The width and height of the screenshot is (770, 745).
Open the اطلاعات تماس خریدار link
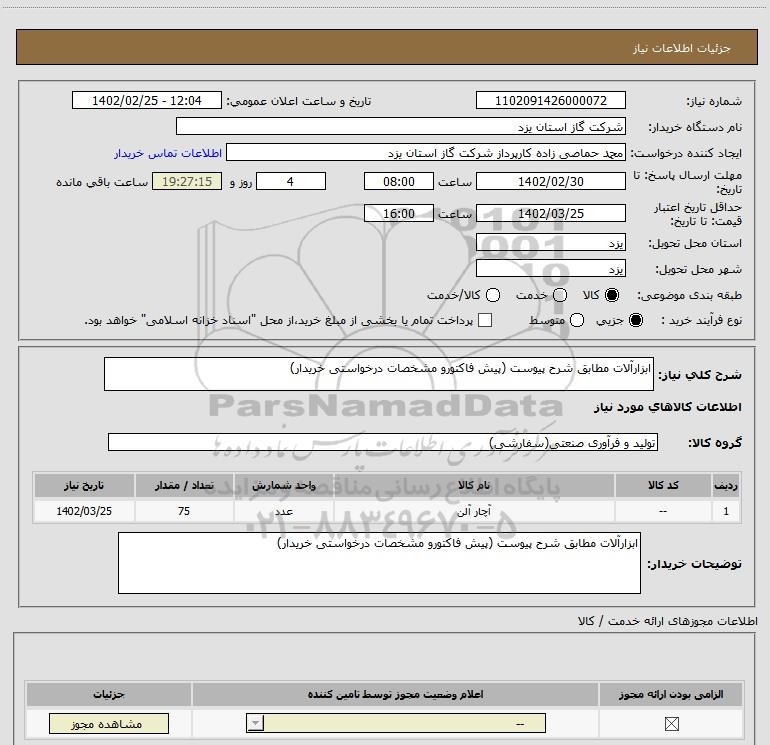pyautogui.click(x=168, y=153)
